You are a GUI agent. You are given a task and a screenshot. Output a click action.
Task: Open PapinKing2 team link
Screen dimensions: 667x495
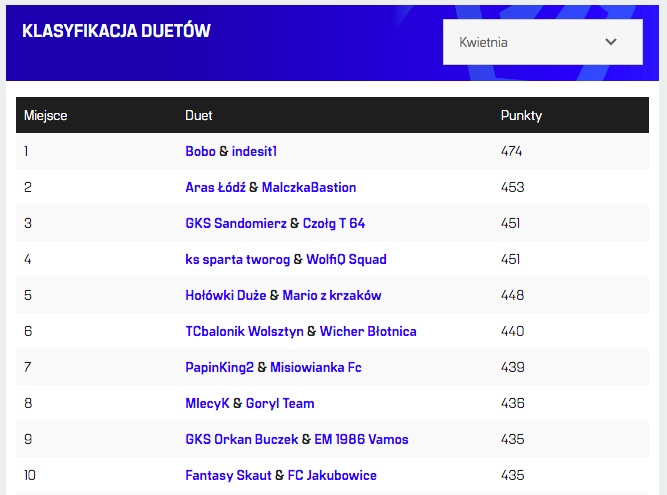pyautogui.click(x=219, y=367)
